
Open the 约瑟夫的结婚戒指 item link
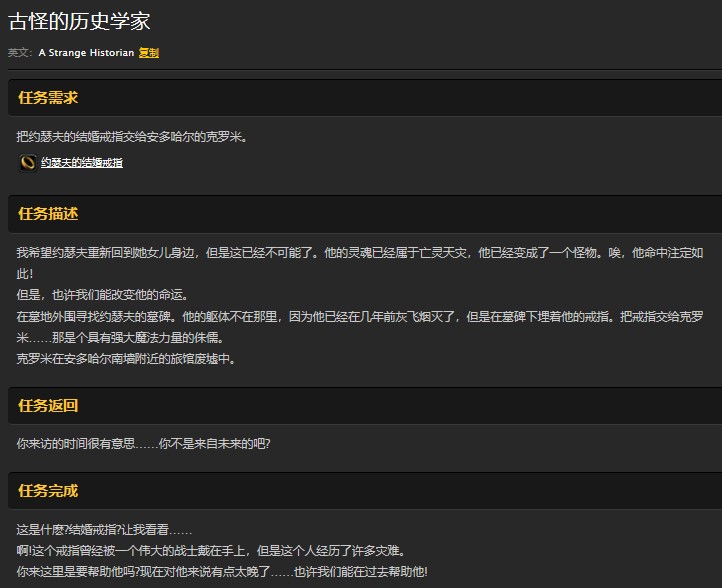tap(82, 163)
